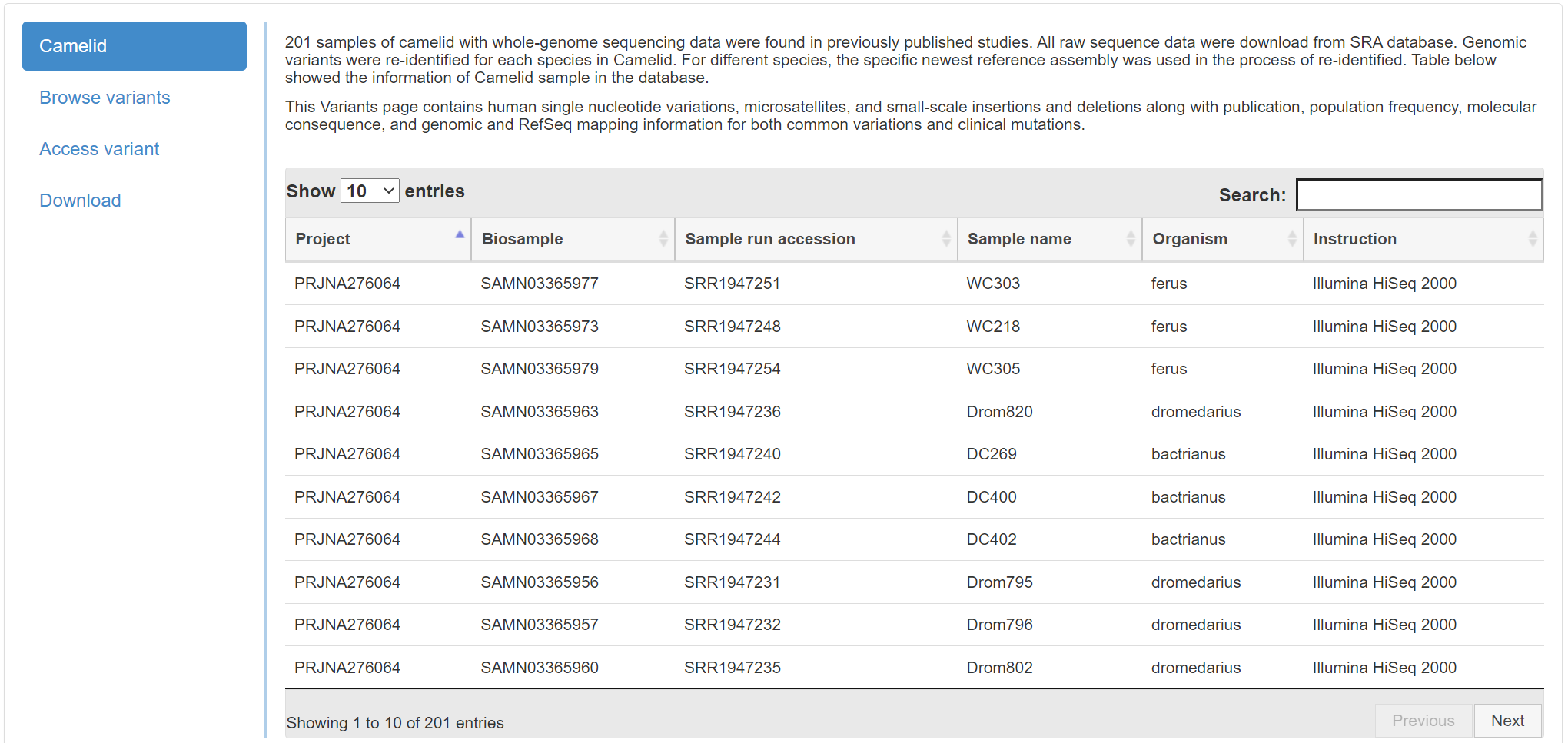The height and width of the screenshot is (743, 1568).
Task: Click run accession SRR1947240
Action: tap(733, 454)
